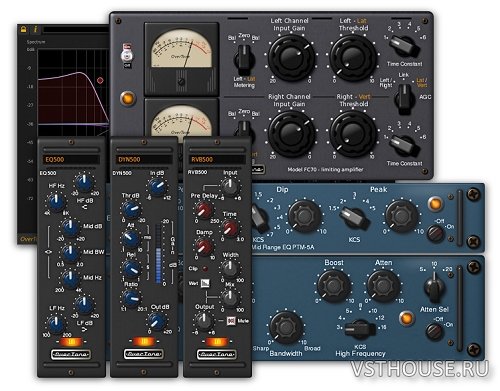500x391 pixels.
Task: Click the DYN500 Ratio knob
Action: click(131, 298)
